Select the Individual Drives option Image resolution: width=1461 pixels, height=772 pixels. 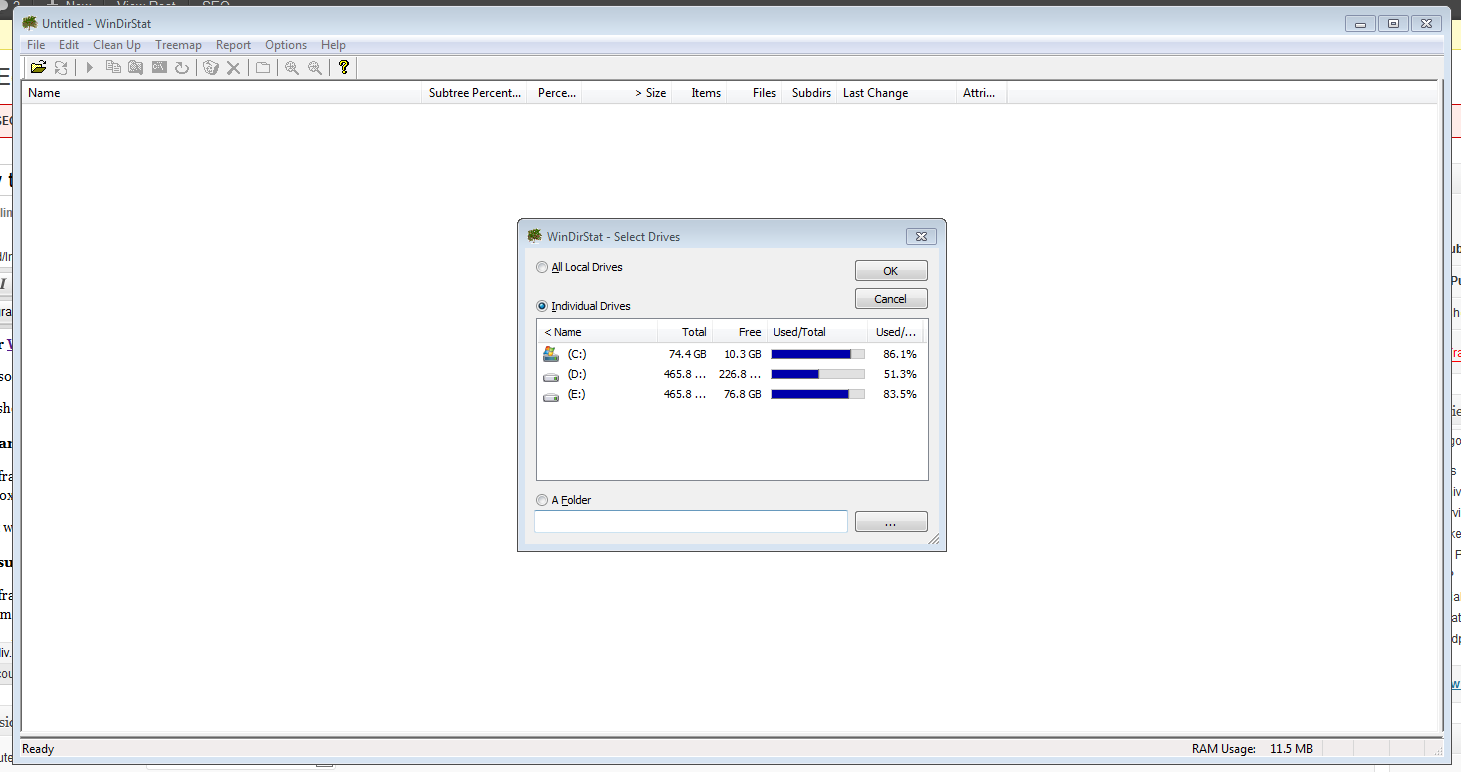[583, 306]
